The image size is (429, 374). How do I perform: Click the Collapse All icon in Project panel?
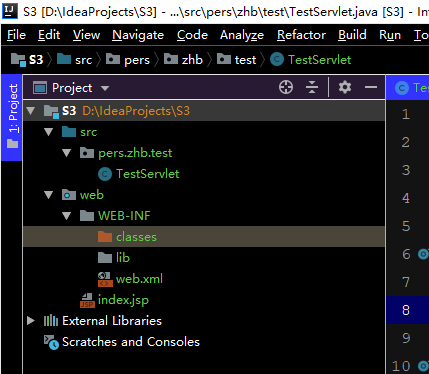pyautogui.click(x=312, y=88)
